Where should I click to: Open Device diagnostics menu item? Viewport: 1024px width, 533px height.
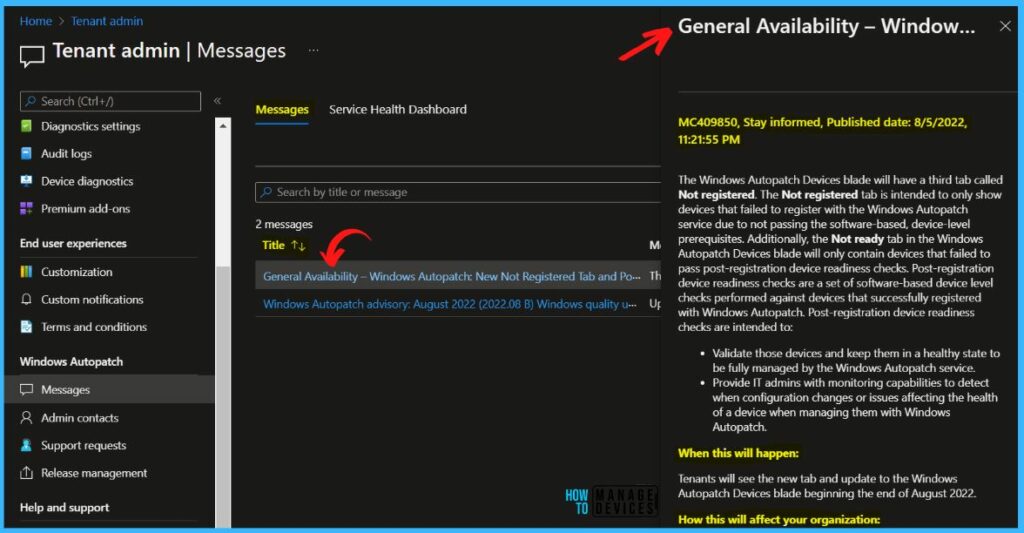(87, 181)
